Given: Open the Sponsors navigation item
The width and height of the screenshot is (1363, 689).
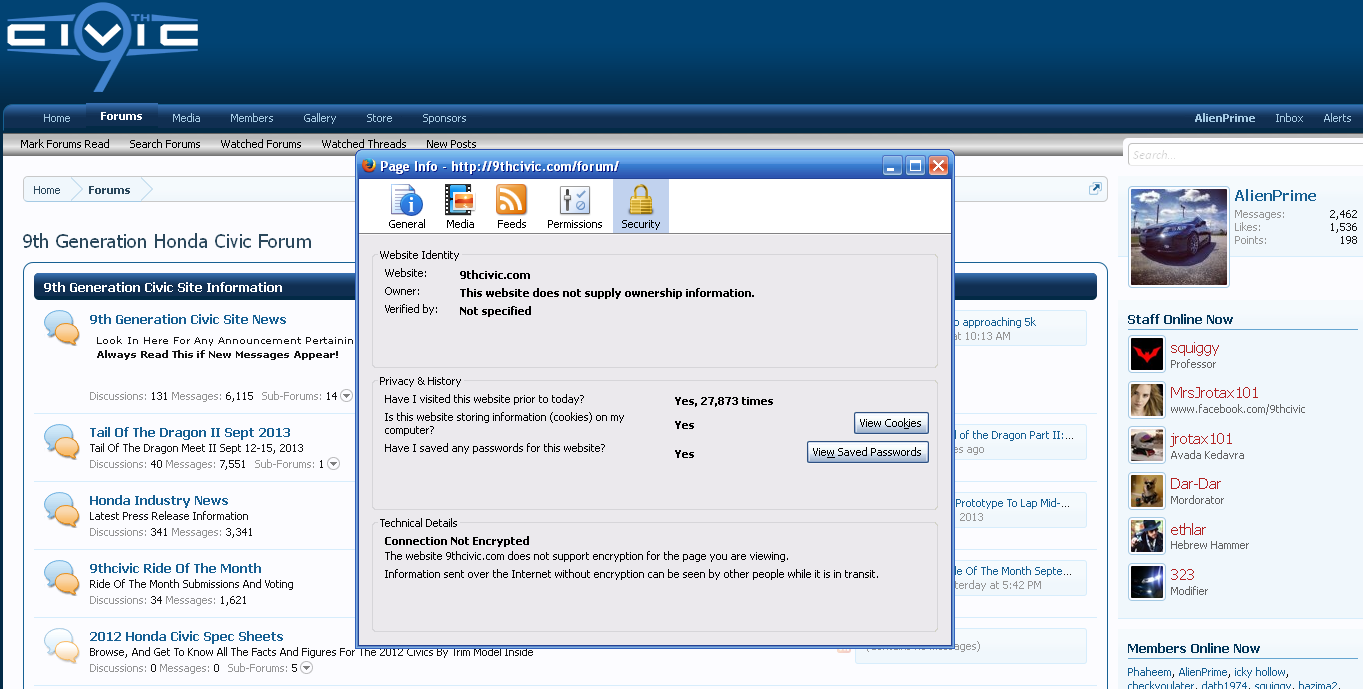Looking at the screenshot, I should [444, 118].
